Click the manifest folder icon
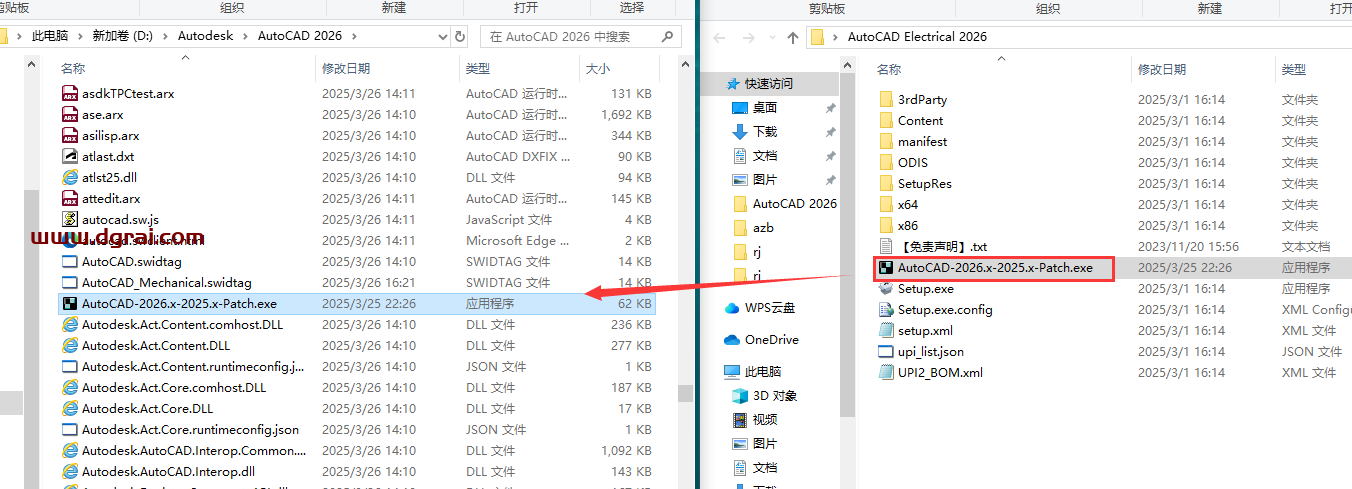Viewport: 1352px width, 489px height. tap(886, 141)
